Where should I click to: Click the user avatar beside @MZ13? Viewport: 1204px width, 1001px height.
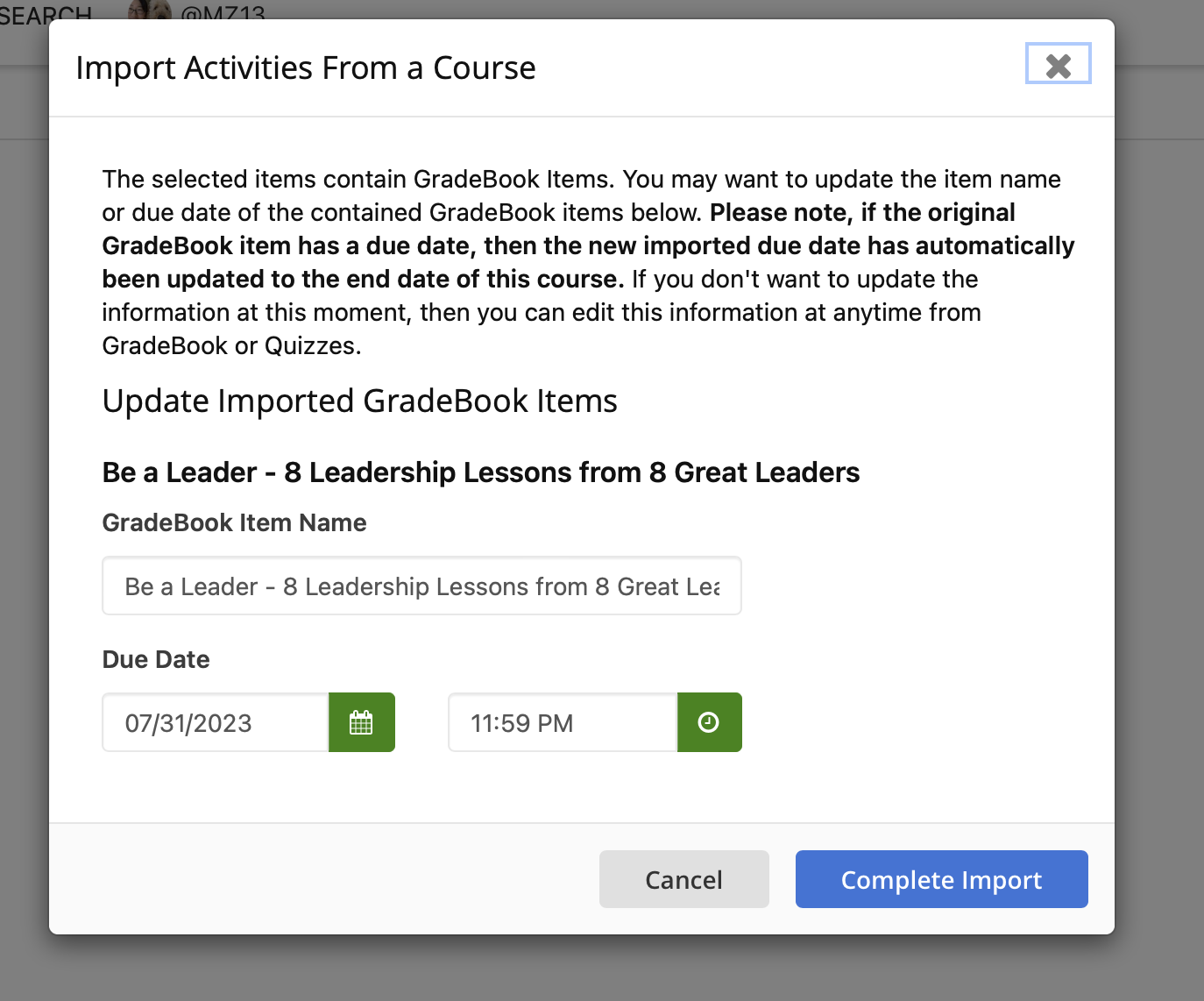pyautogui.click(x=150, y=10)
